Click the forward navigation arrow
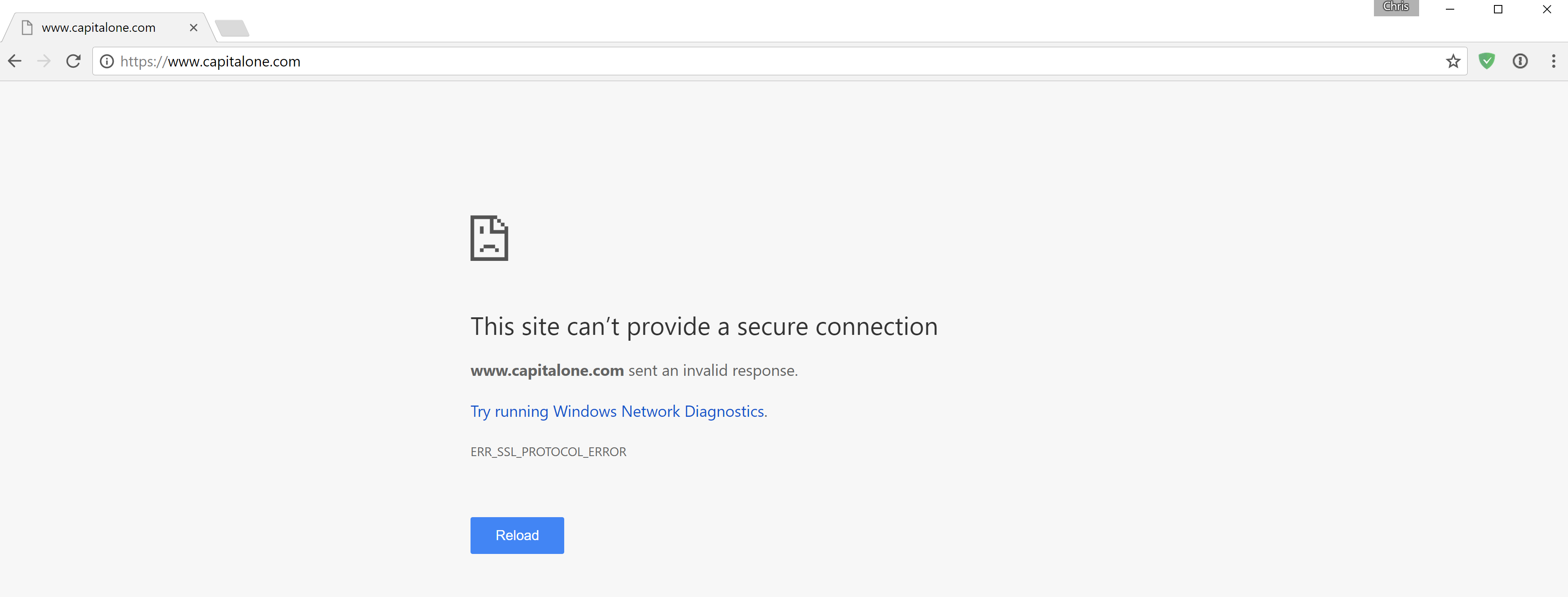This screenshot has height=597, width=1568. tap(43, 61)
